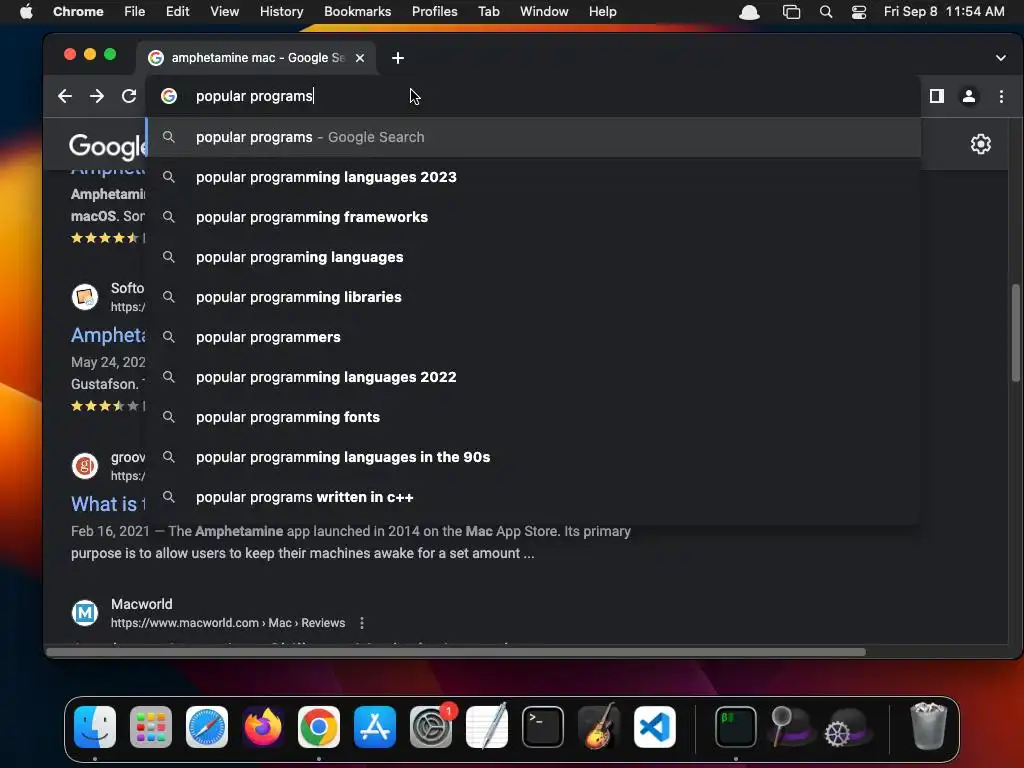
Task: Open Launchpad from the Dock
Action: 151,727
